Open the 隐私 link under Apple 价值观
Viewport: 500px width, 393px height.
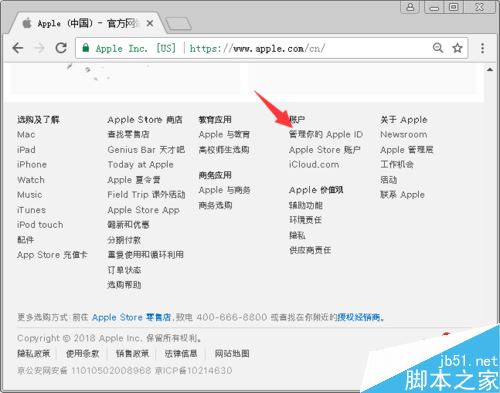pos(297,235)
